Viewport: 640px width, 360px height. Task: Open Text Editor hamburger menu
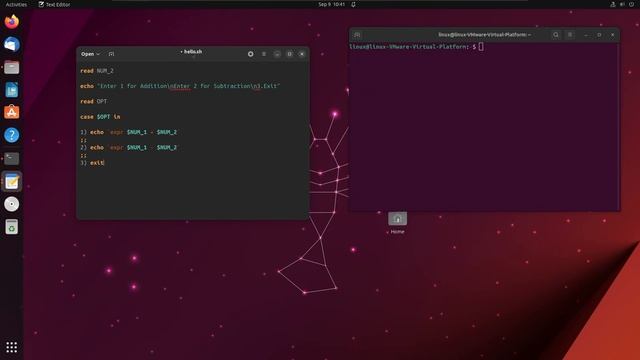coord(264,54)
